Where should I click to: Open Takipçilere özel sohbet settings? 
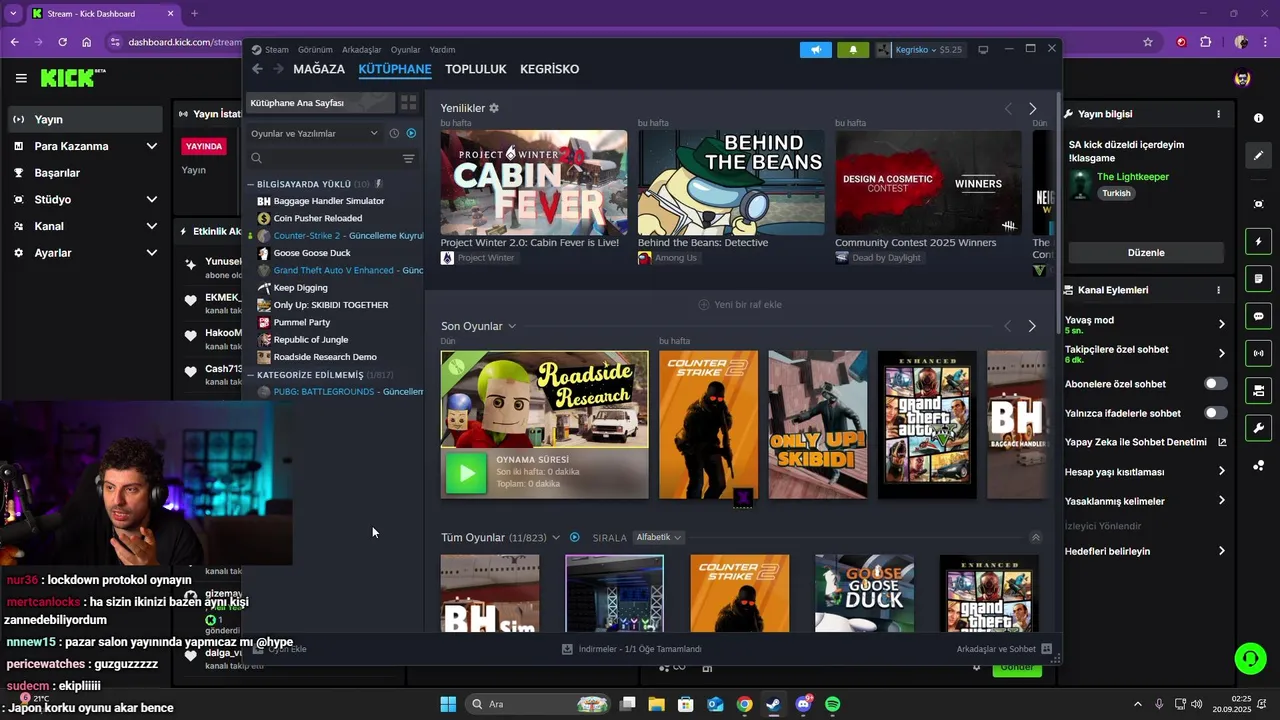[1144, 353]
